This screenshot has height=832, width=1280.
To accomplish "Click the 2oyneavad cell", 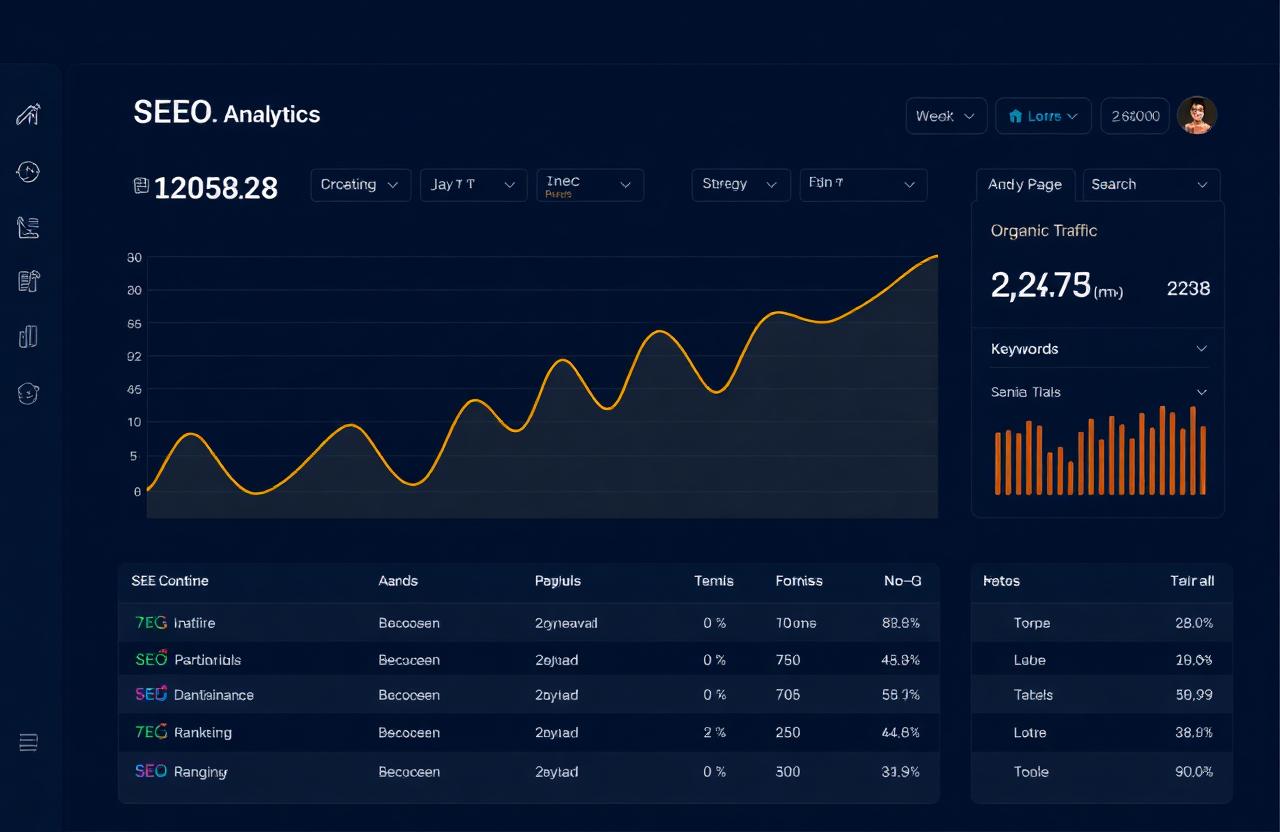I will pyautogui.click(x=566, y=623).
